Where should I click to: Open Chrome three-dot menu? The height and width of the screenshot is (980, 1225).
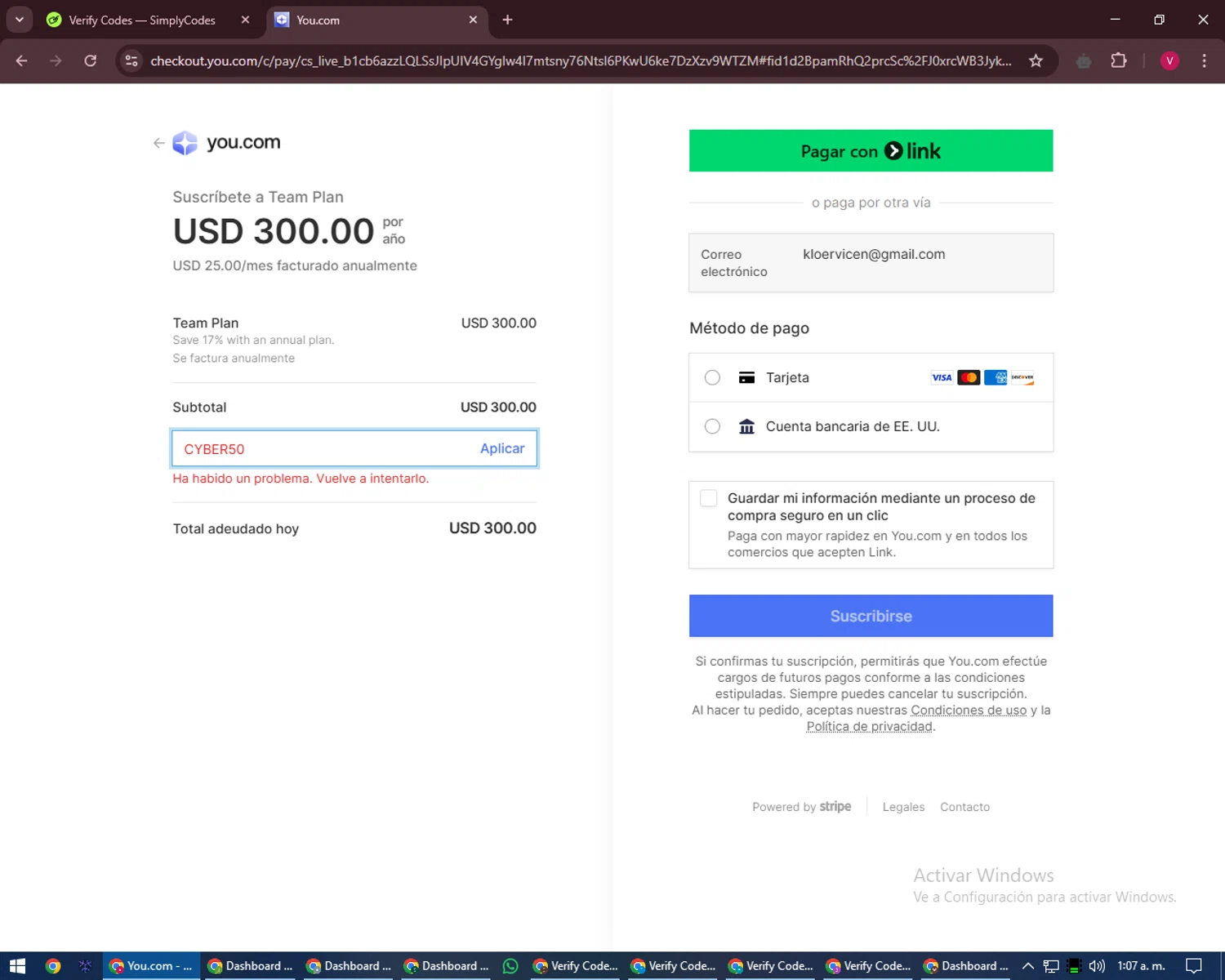[1204, 60]
